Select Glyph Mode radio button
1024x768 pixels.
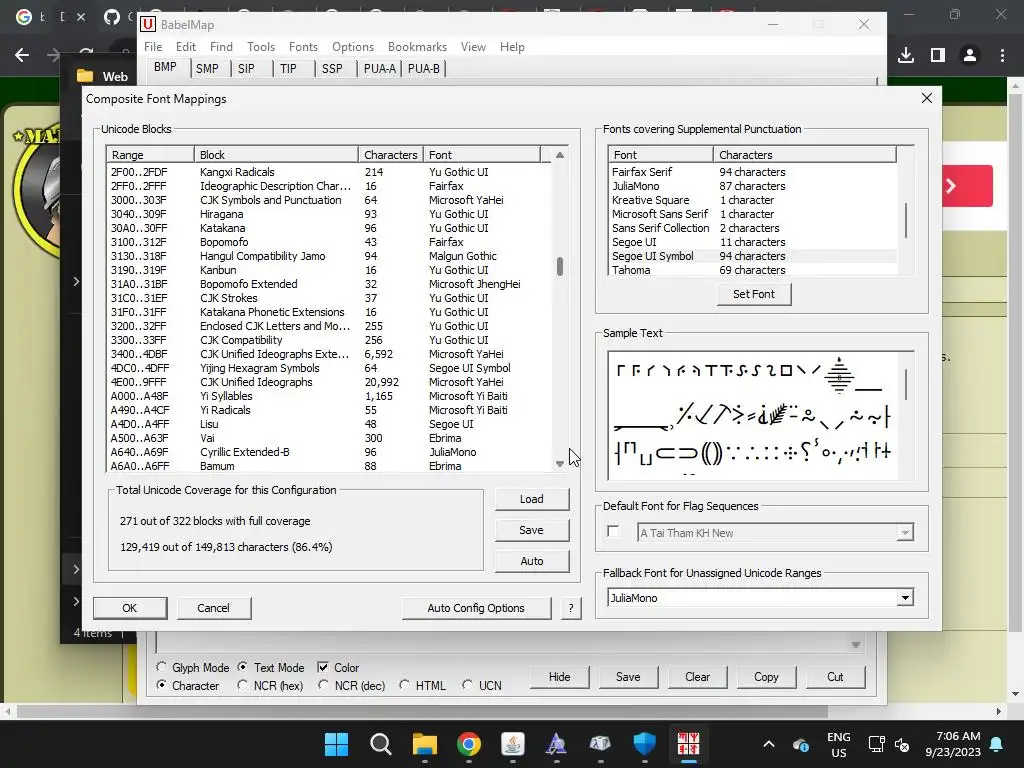click(161, 667)
